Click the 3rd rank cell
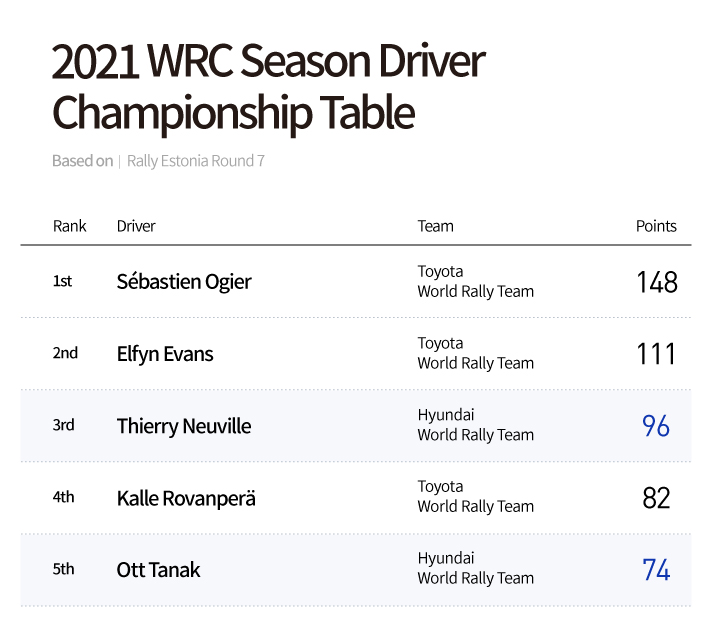Viewport: 712px width, 625px height. pyautogui.click(x=63, y=426)
